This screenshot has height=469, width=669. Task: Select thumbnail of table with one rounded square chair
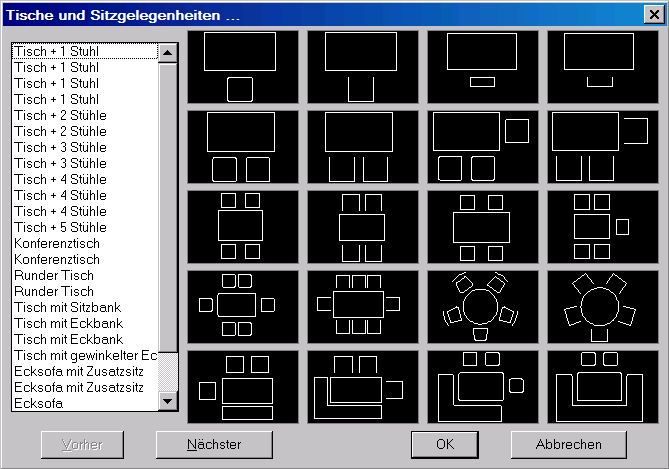(x=243, y=67)
